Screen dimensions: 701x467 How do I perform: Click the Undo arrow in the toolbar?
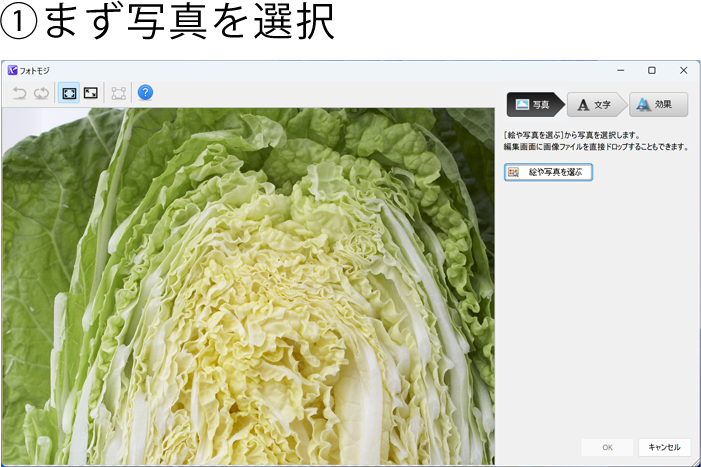pos(19,93)
